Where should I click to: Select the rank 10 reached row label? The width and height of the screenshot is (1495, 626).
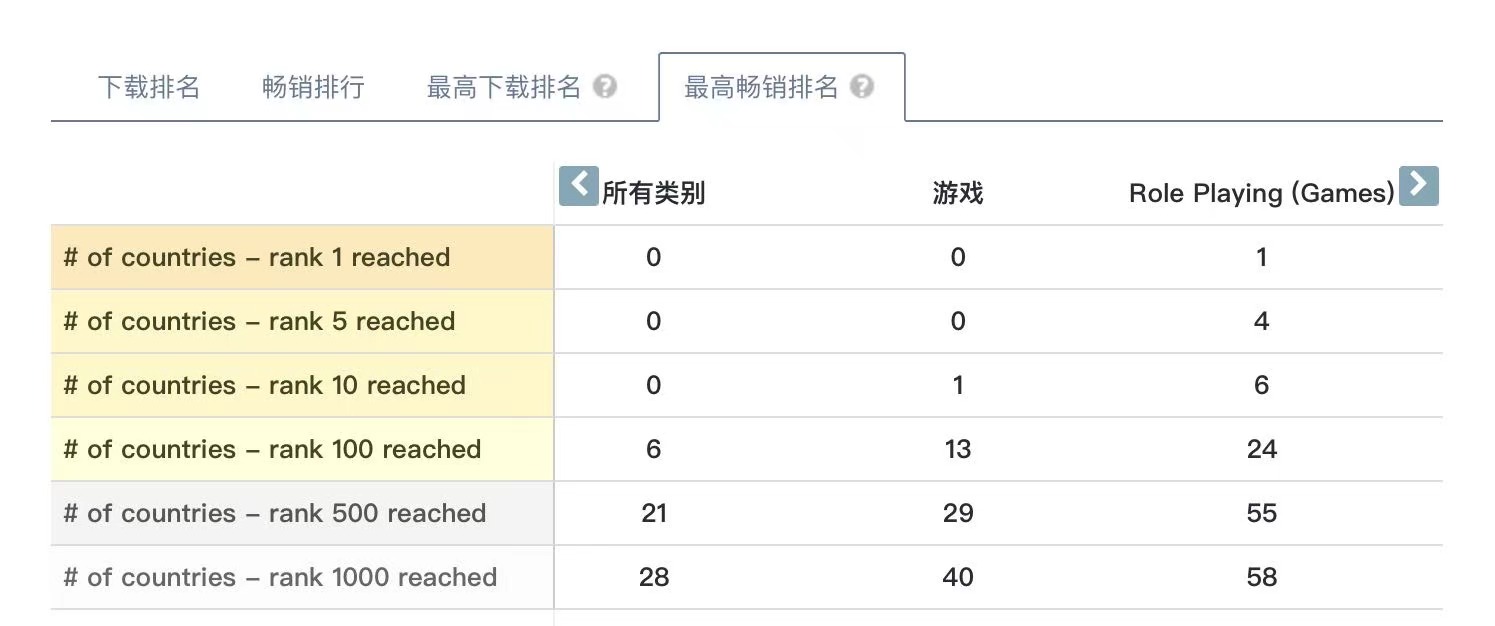point(302,385)
